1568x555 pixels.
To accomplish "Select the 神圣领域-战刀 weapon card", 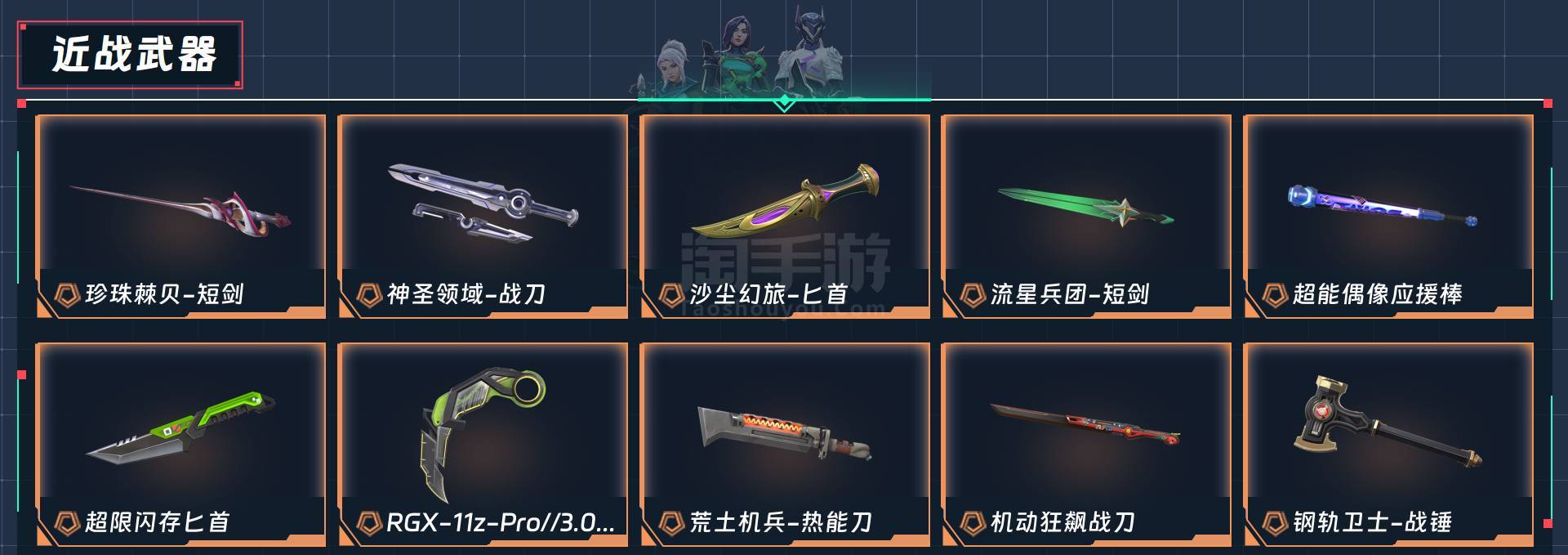I will point(483,217).
